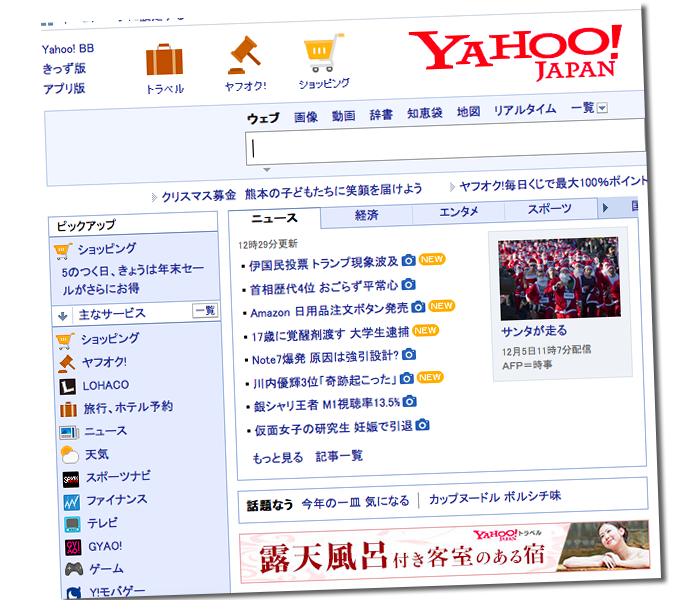Focus the web search input field

coord(446,142)
